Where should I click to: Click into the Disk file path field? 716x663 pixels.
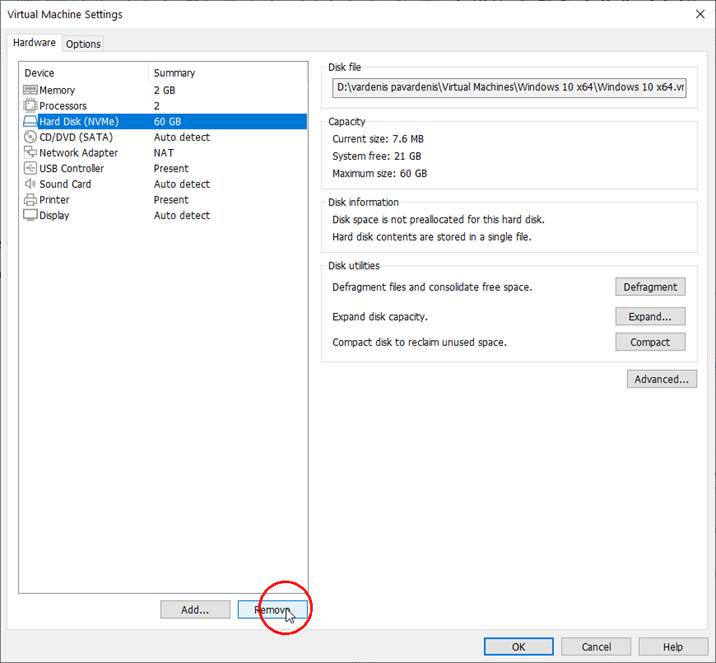[510, 88]
